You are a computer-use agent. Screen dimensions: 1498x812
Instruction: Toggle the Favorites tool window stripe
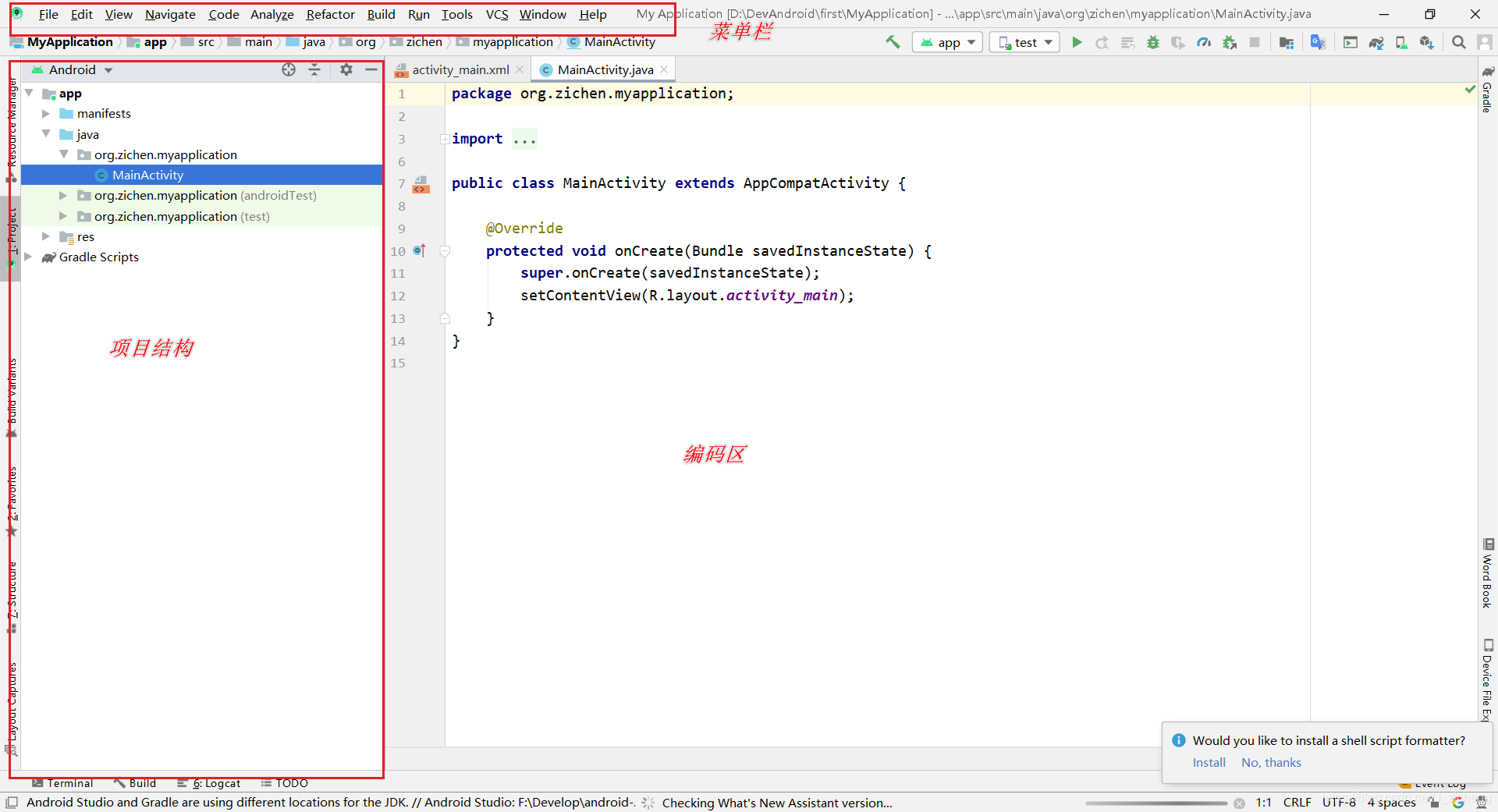pos(12,502)
